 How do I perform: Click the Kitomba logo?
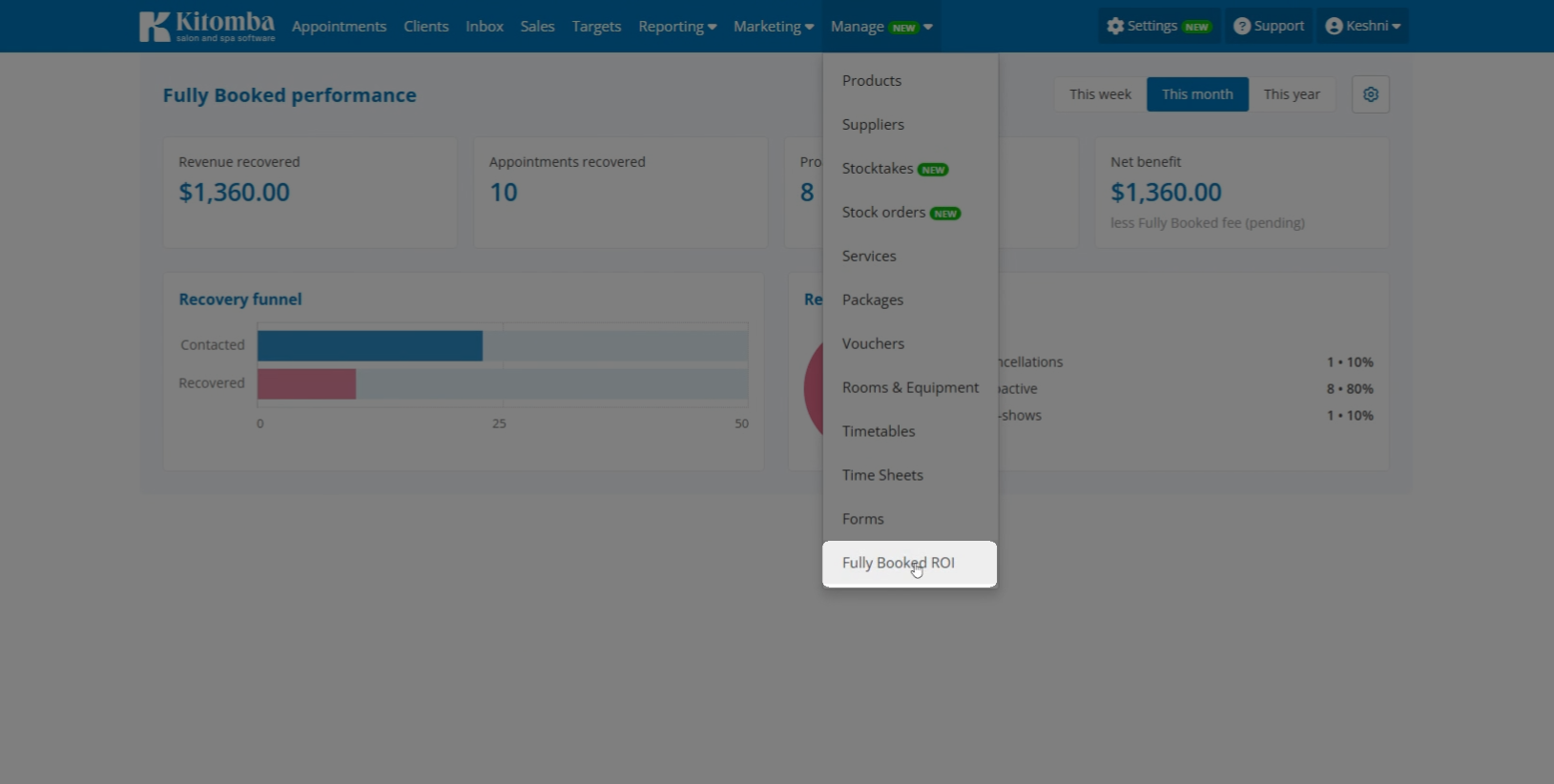tap(207, 26)
